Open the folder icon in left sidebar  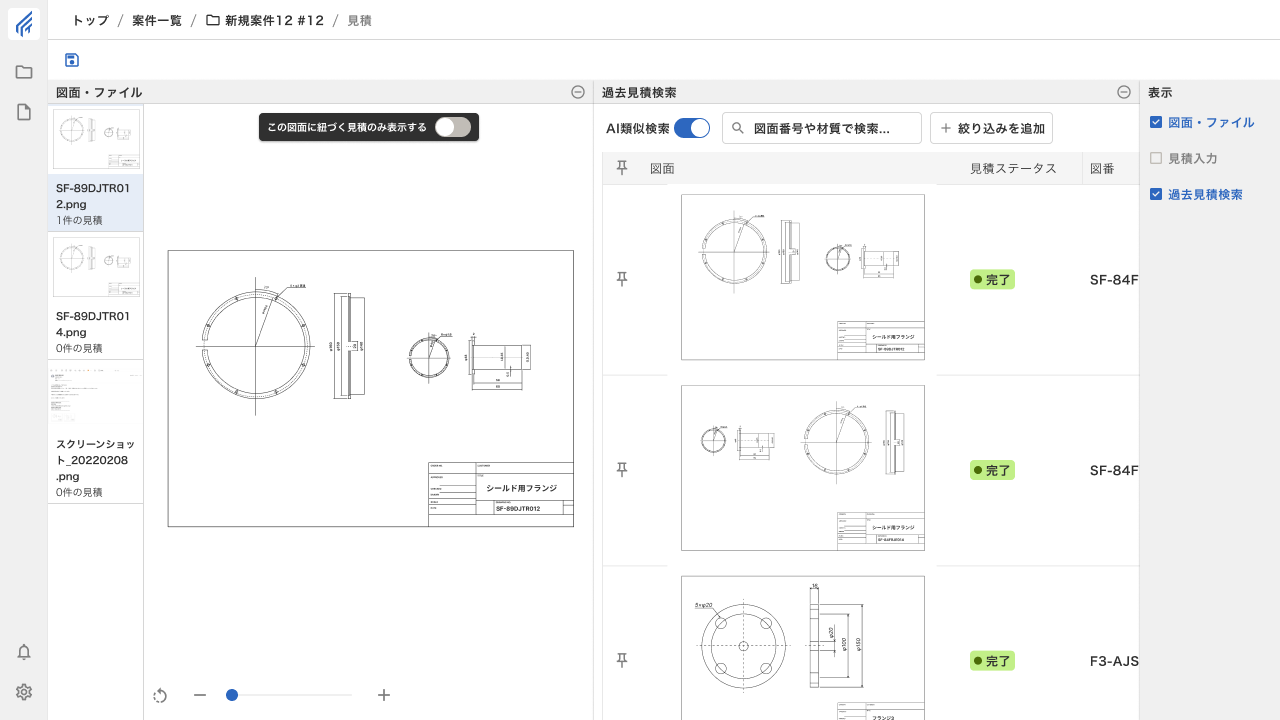click(24, 72)
